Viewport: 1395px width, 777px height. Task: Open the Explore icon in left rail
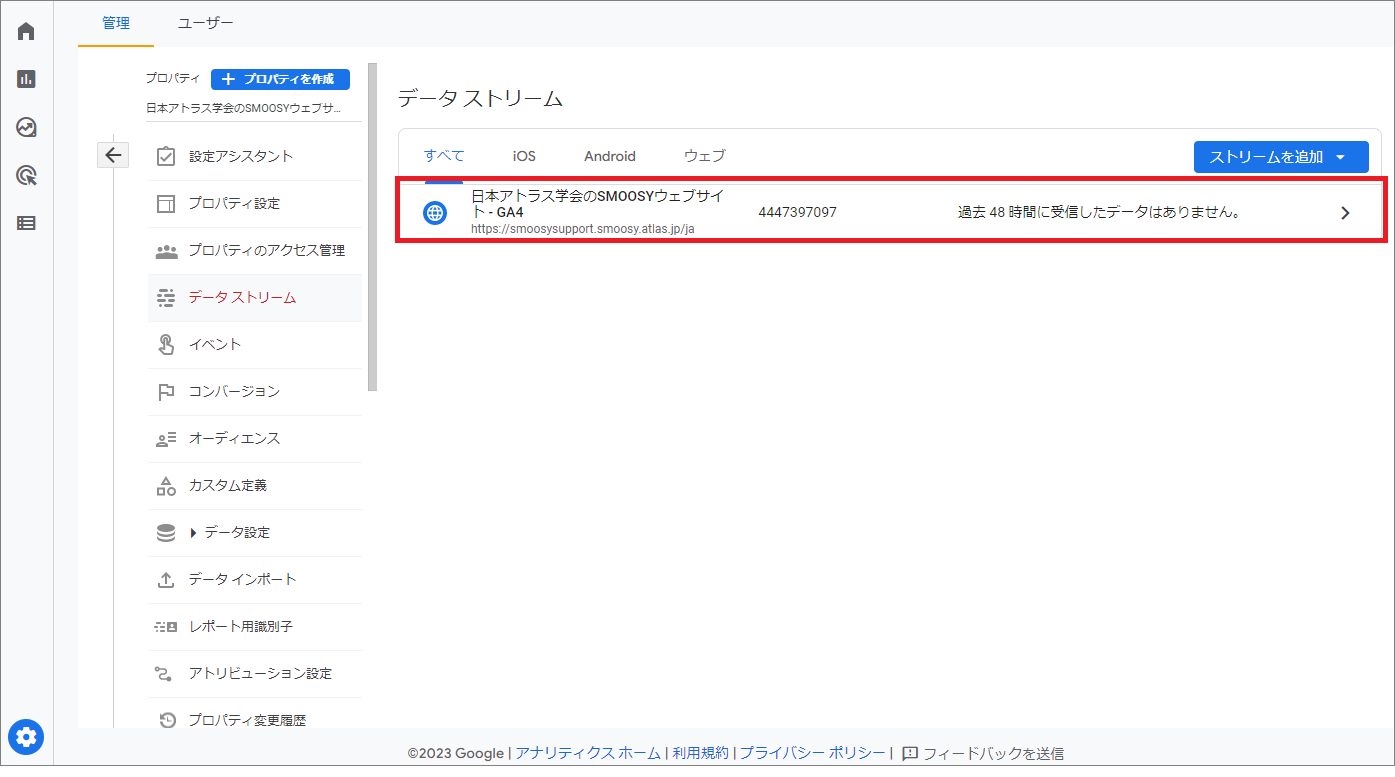coord(26,127)
